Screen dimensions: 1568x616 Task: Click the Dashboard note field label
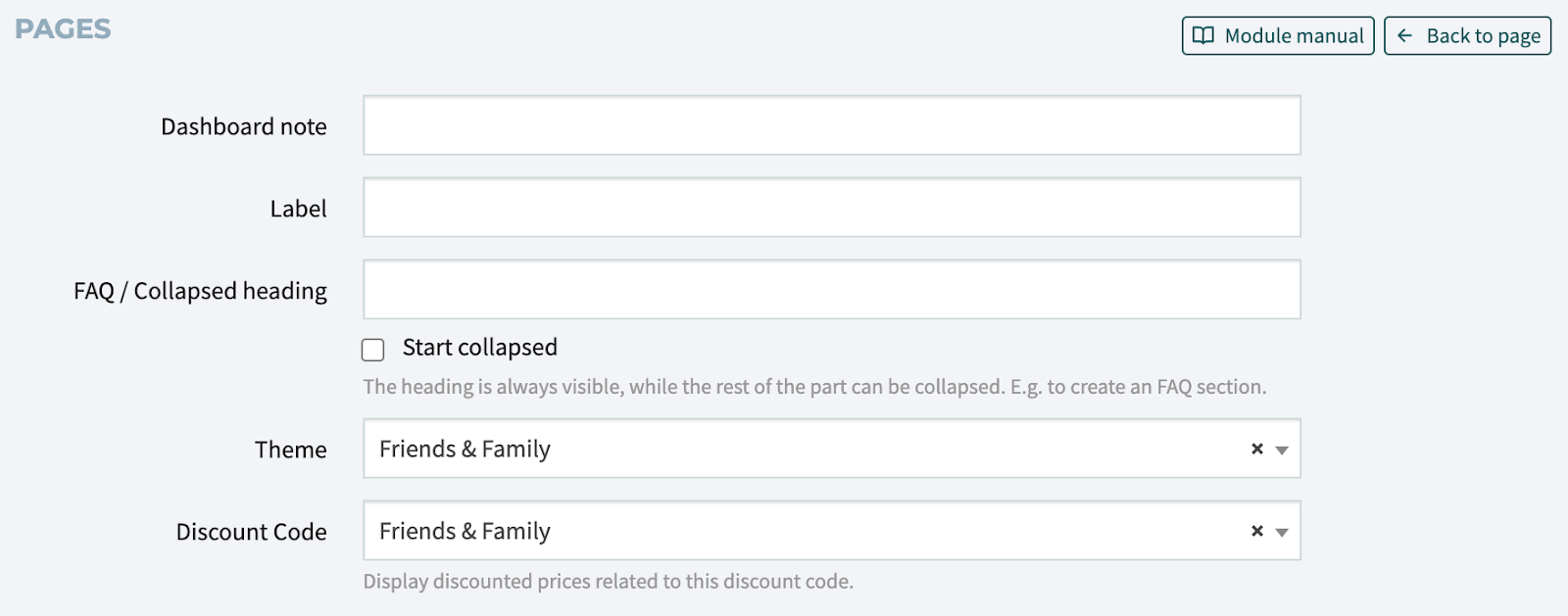pos(243,127)
